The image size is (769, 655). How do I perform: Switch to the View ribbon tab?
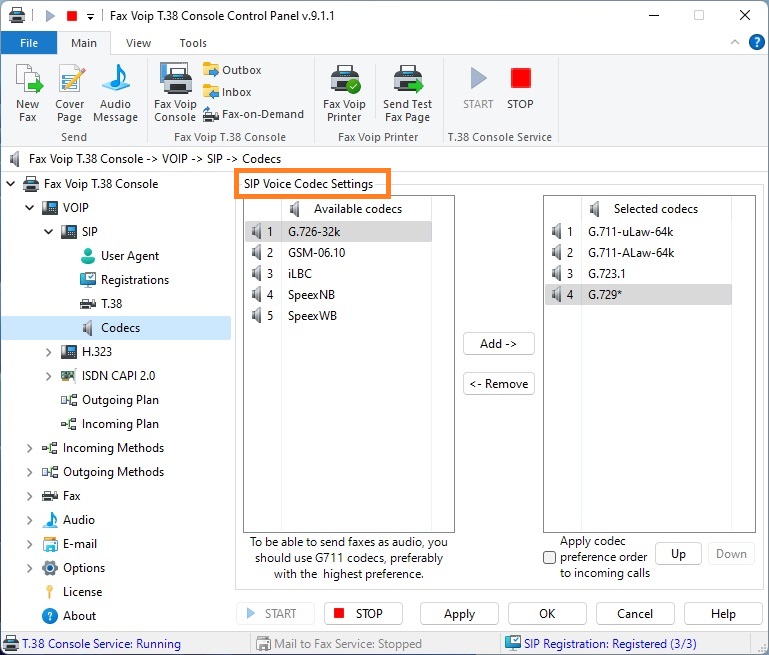click(x=138, y=43)
